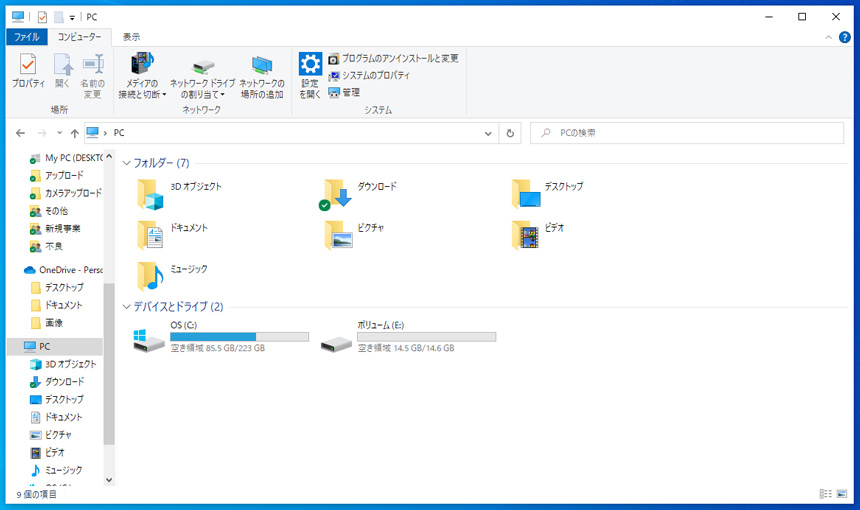
Task: Click navigation pane scroll down arrow
Action: click(109, 480)
